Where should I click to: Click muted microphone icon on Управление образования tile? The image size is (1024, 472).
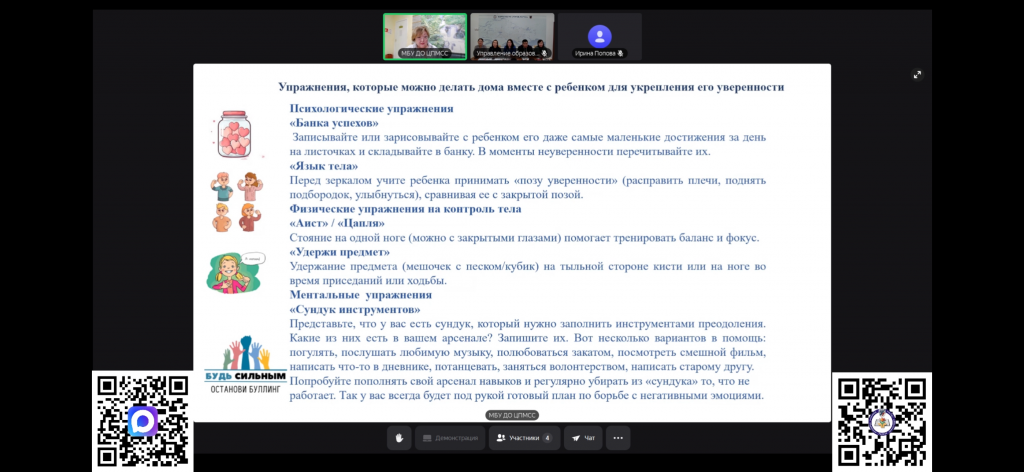[x=546, y=53]
